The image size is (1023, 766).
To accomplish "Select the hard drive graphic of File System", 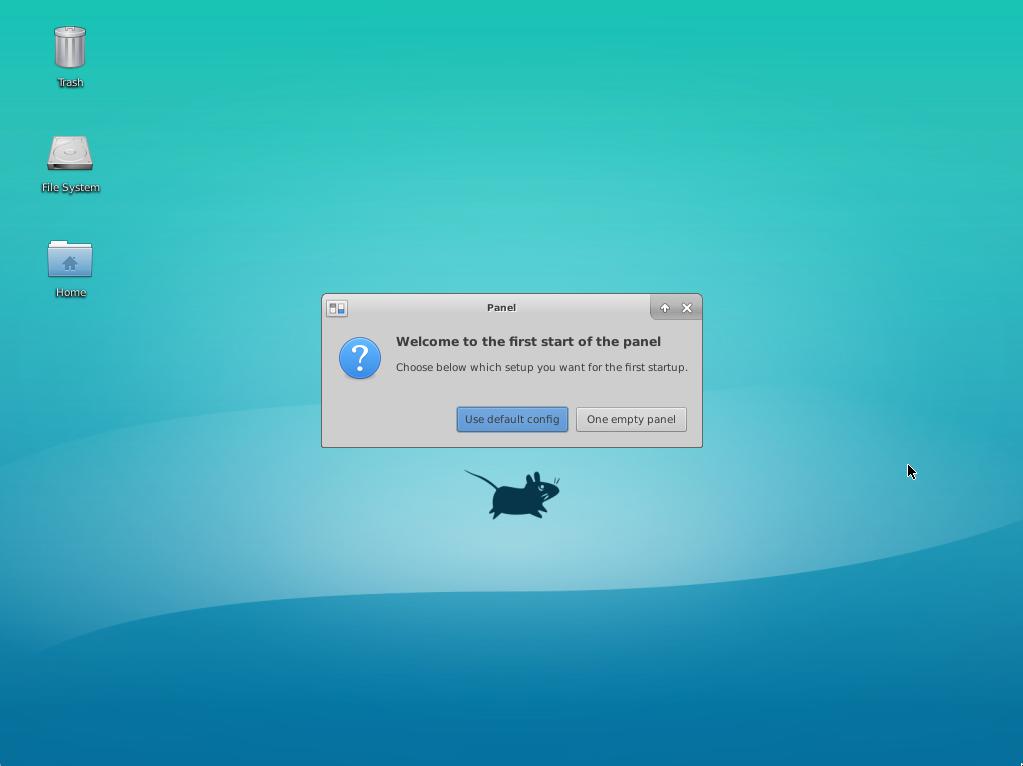I will coord(70,152).
